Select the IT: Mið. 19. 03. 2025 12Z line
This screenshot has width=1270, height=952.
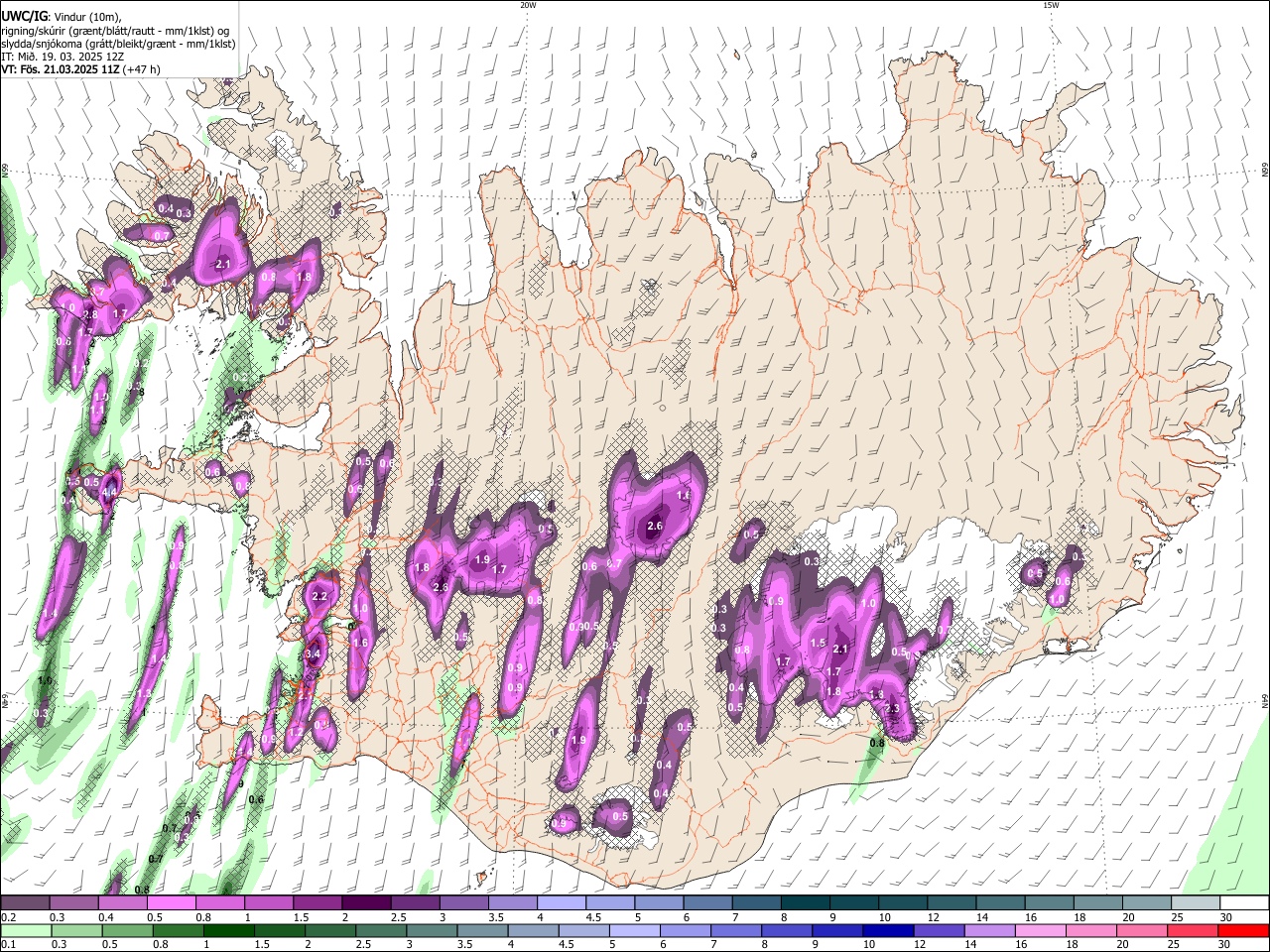pyautogui.click(x=63, y=57)
